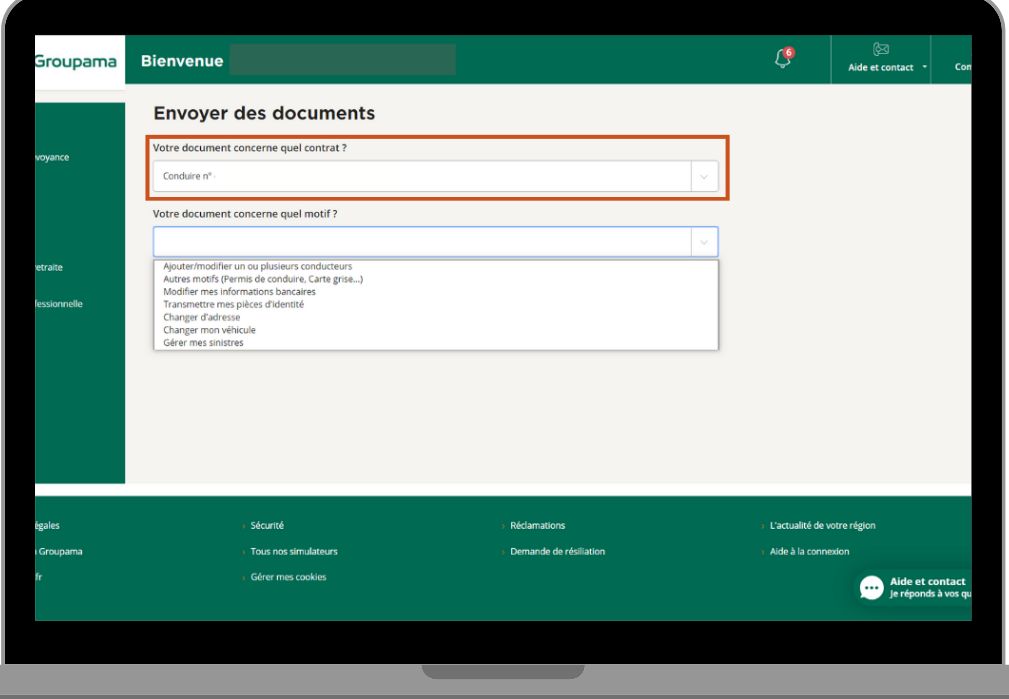This screenshot has width=1009, height=699.
Task: Click Gérer mes cookies footer link
Action: coord(288,577)
